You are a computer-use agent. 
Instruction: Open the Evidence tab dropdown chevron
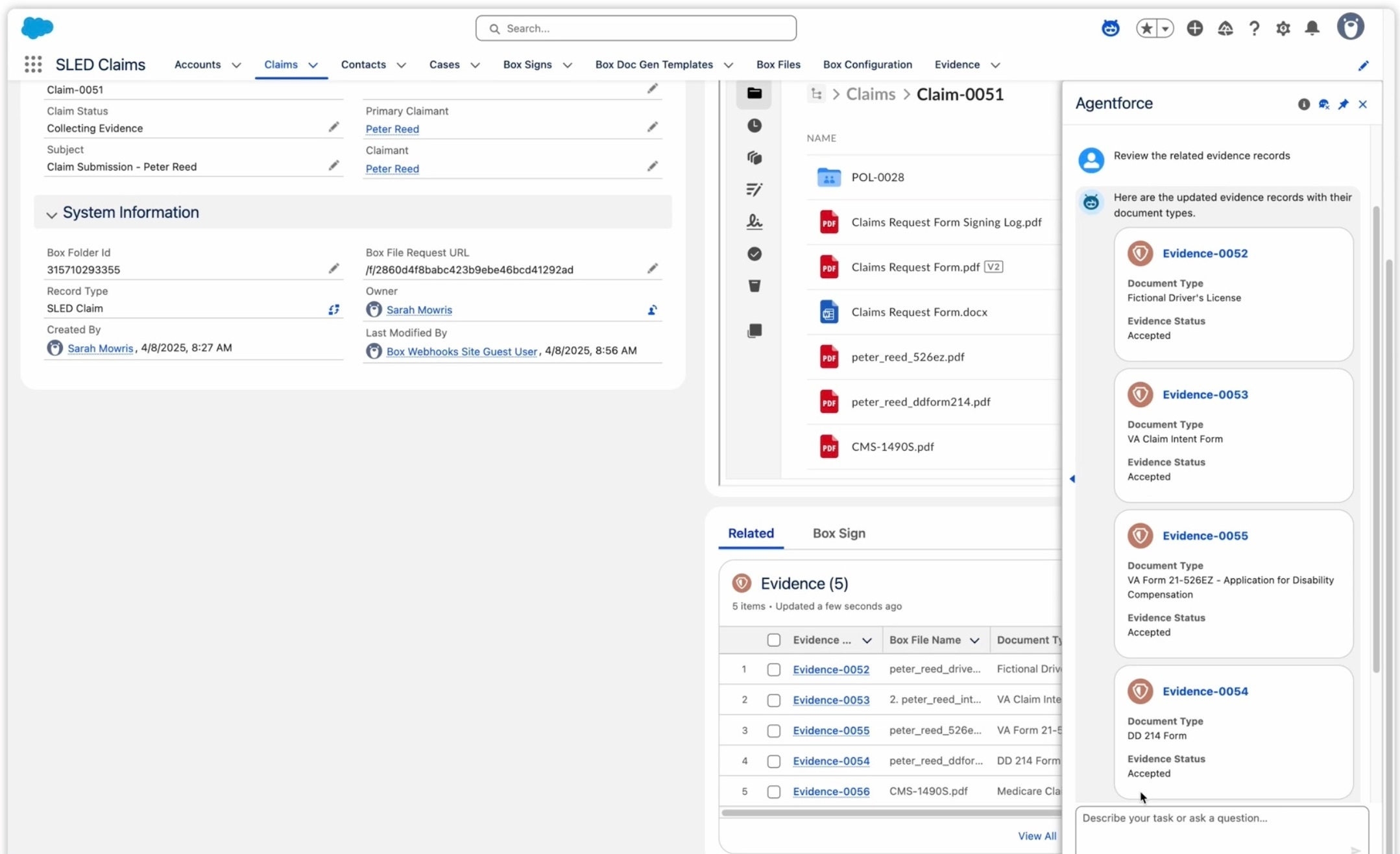pyautogui.click(x=995, y=65)
